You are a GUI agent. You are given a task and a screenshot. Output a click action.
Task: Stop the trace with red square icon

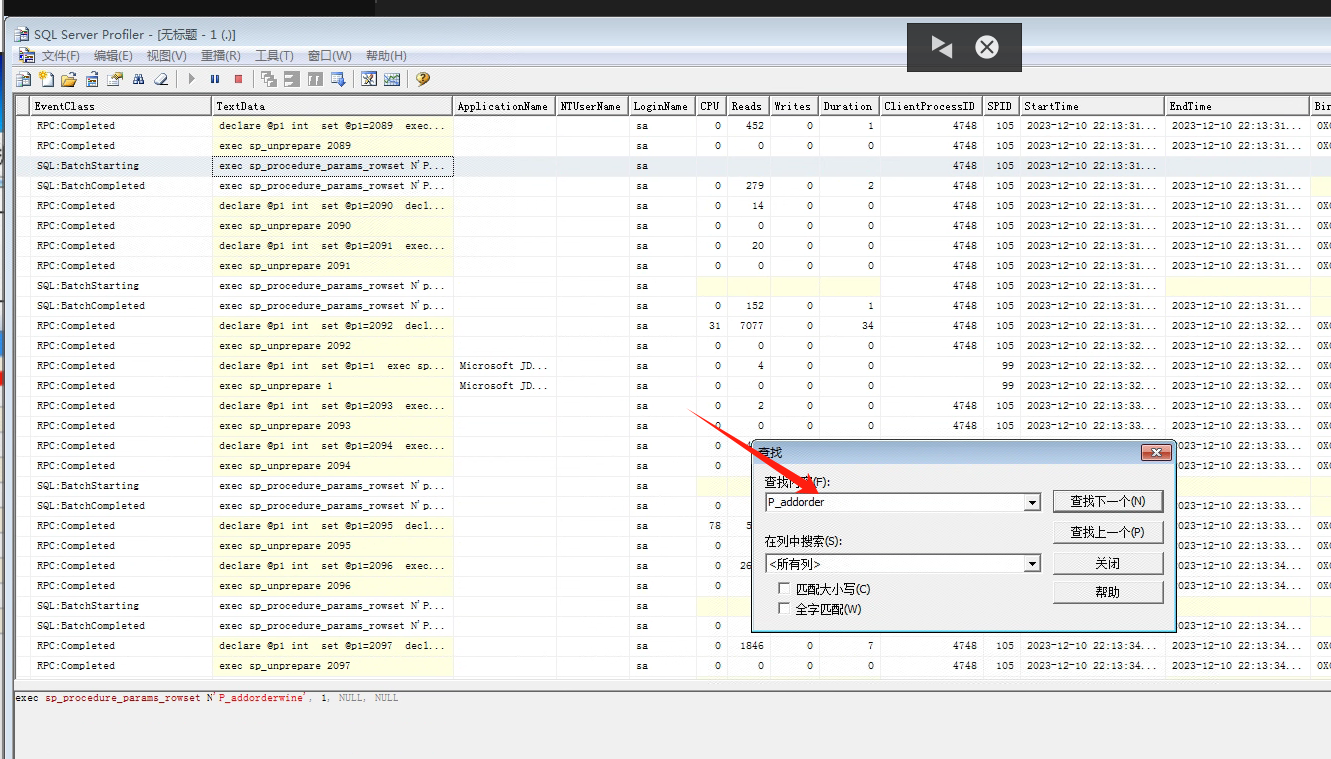pyautogui.click(x=238, y=79)
